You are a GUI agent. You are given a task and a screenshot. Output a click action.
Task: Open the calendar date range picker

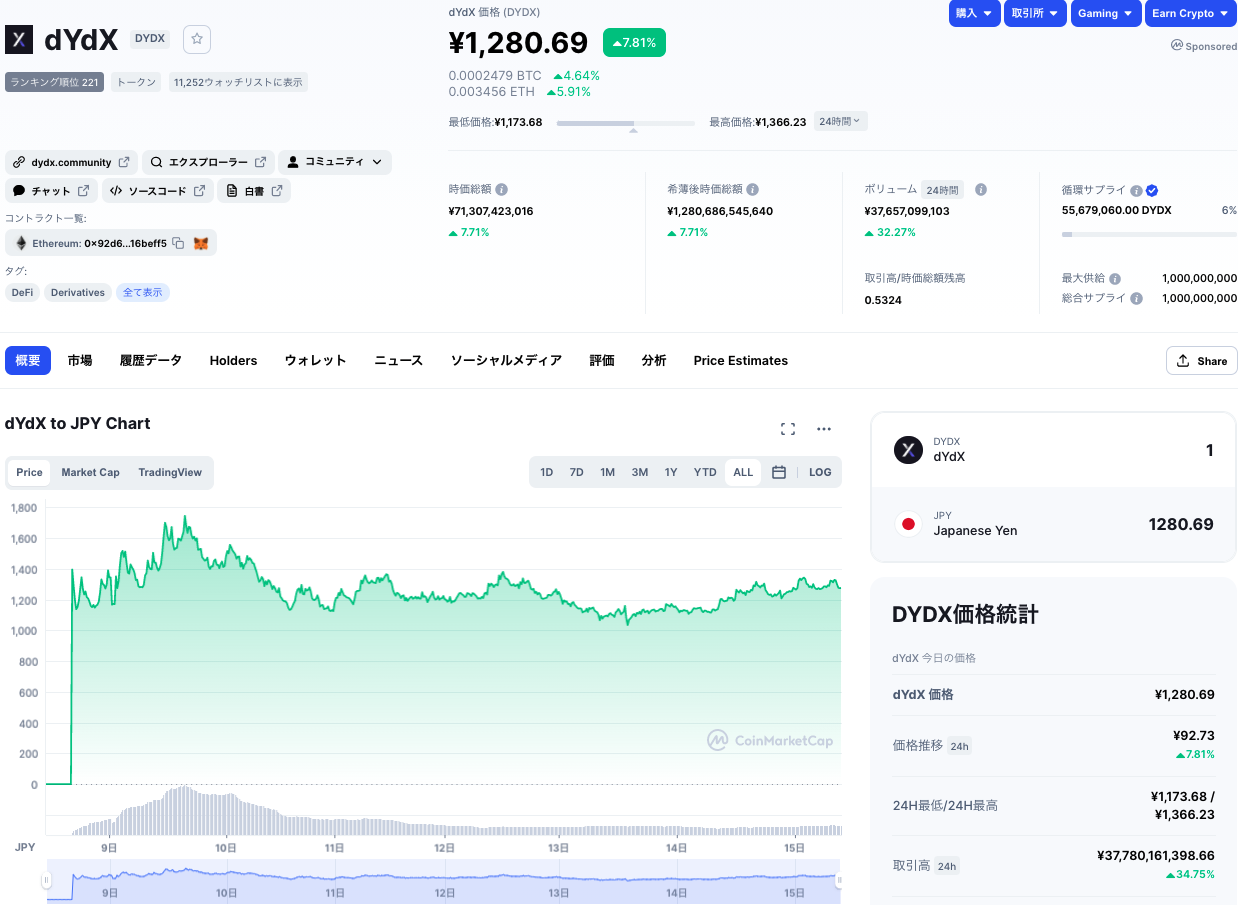(779, 472)
